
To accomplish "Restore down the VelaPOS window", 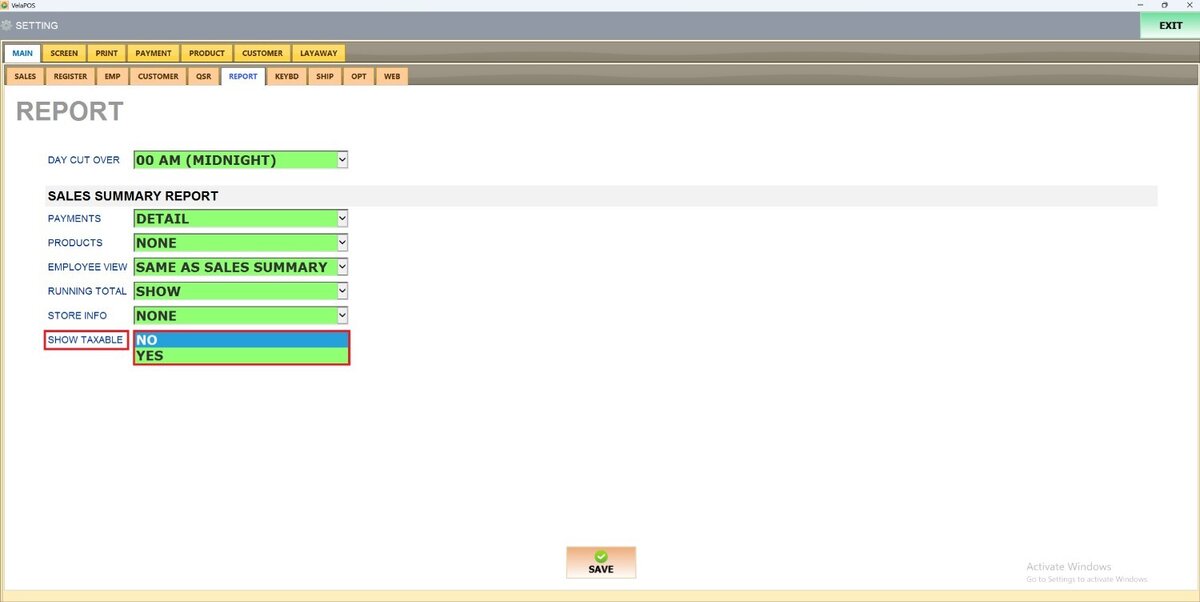I will pyautogui.click(x=1165, y=5).
